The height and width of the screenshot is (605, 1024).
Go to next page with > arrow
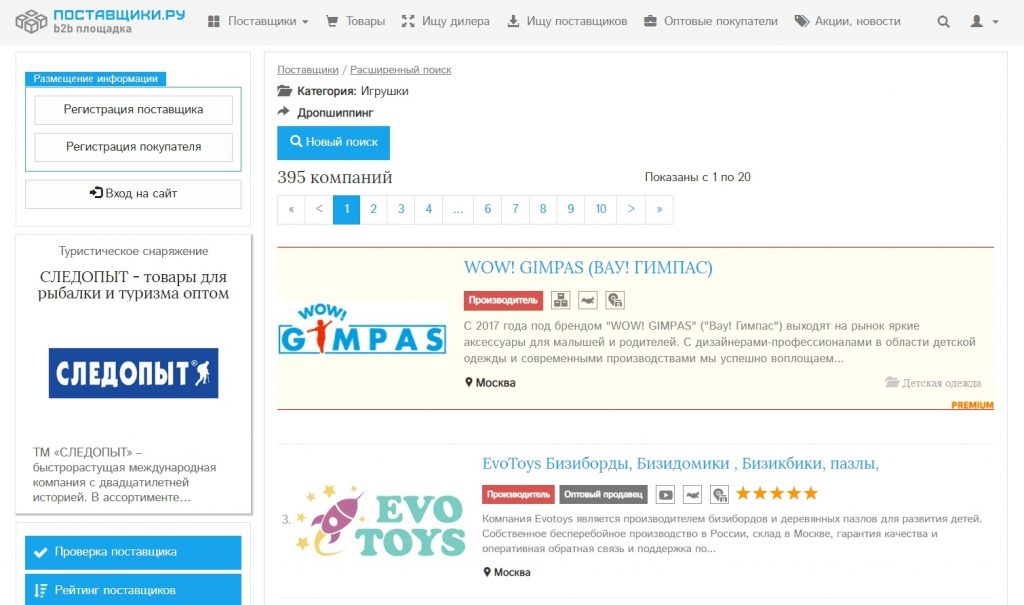pos(631,210)
